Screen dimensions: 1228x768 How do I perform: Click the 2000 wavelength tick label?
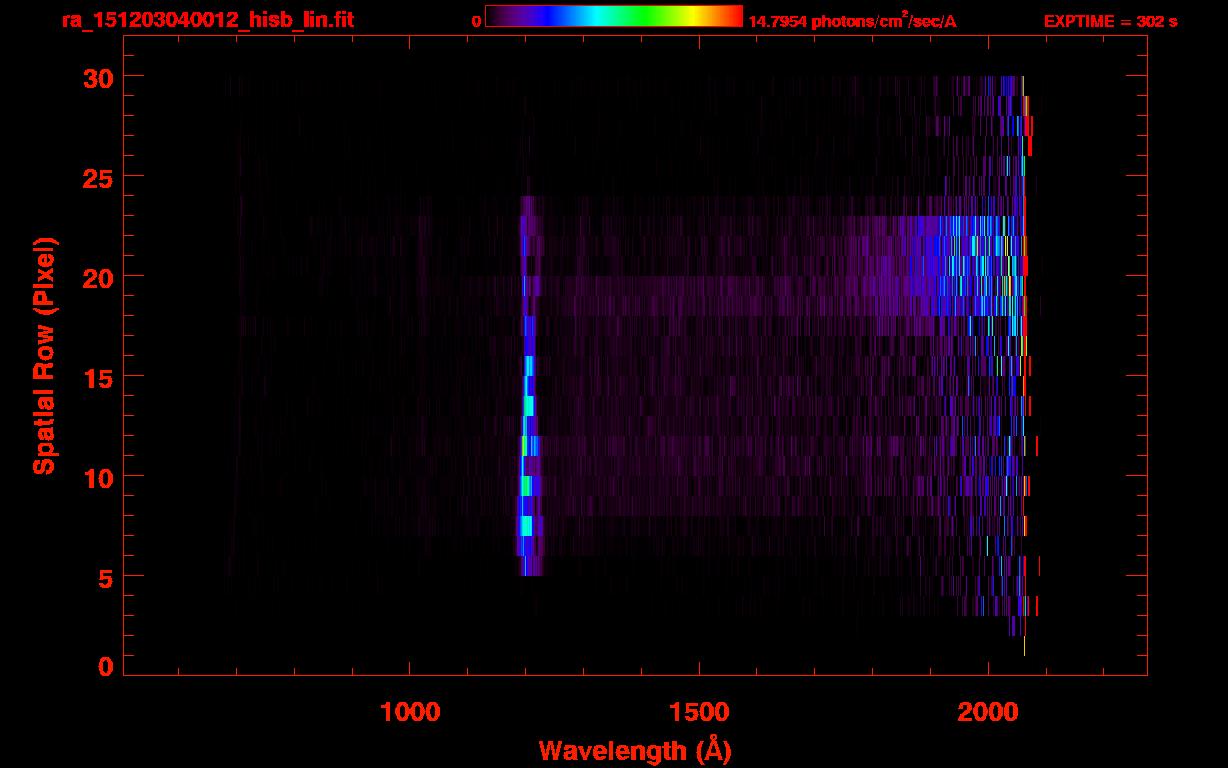pos(988,711)
